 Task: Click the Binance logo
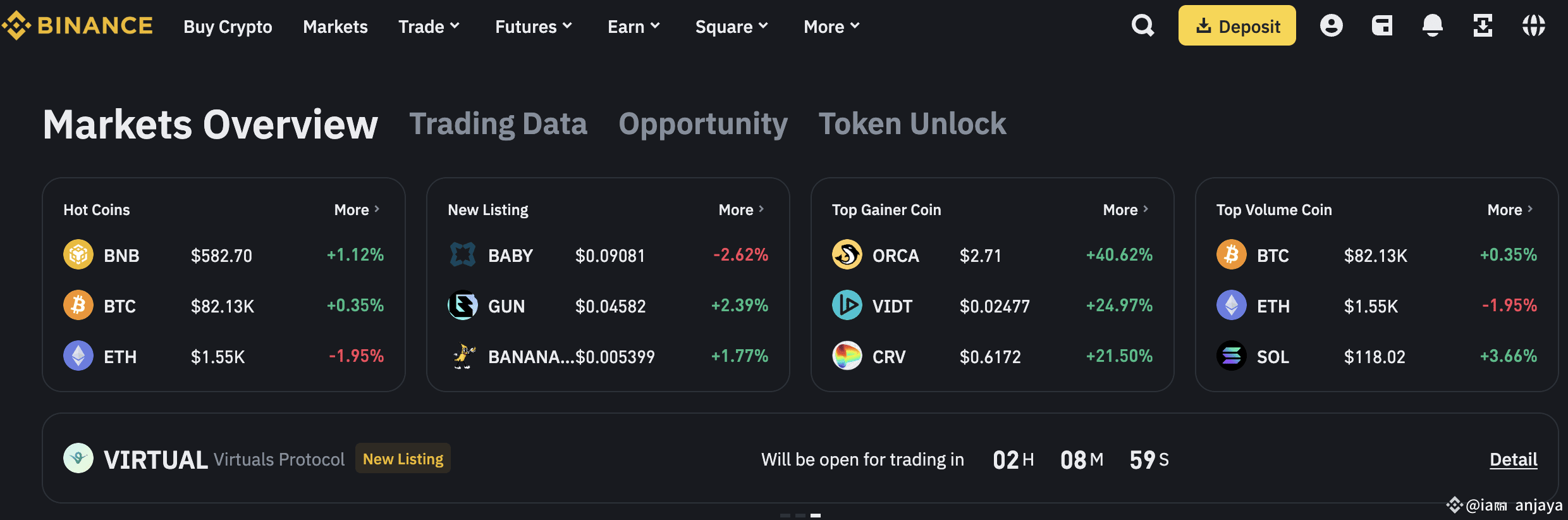(77, 26)
